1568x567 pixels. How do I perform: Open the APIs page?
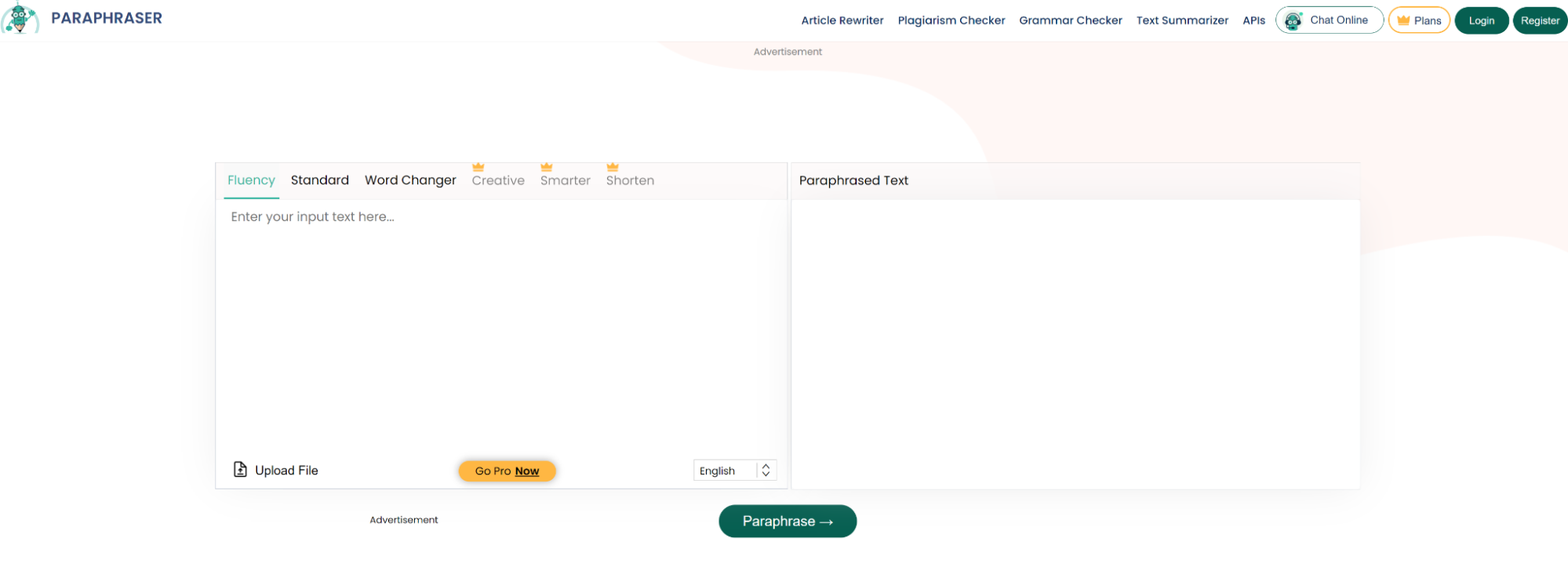coord(1253,20)
